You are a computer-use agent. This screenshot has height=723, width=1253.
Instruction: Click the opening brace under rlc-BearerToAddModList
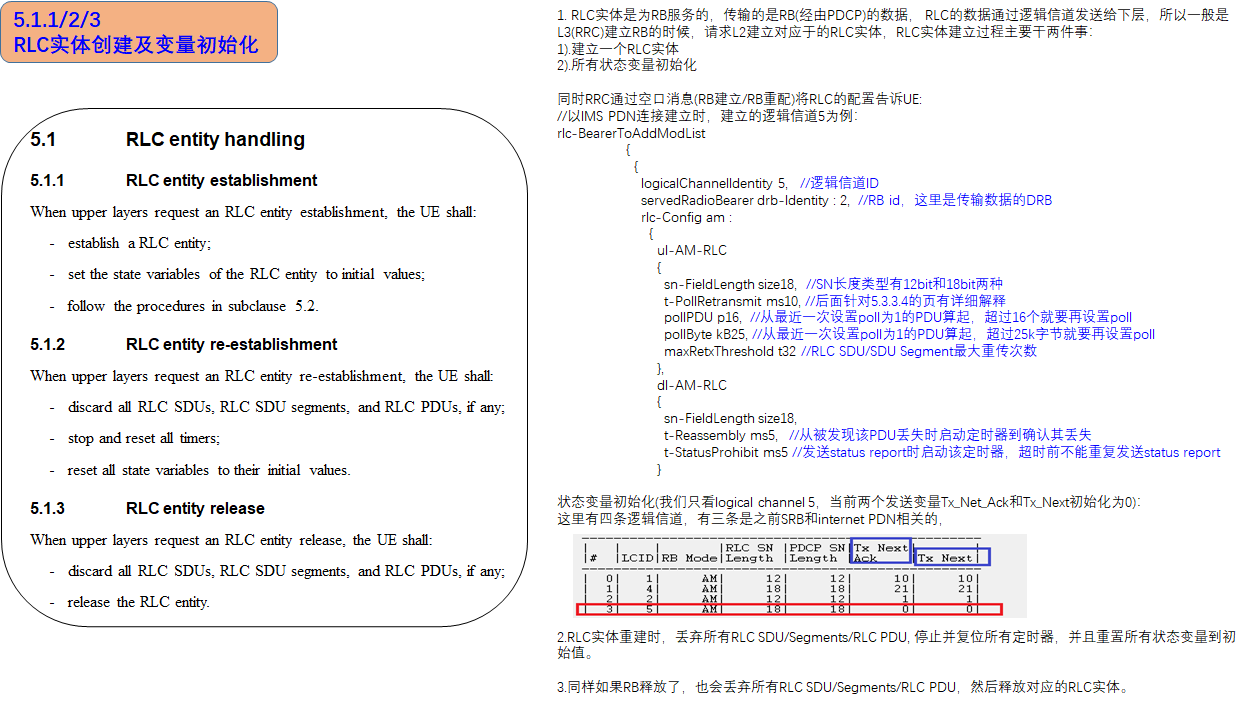pos(627,149)
